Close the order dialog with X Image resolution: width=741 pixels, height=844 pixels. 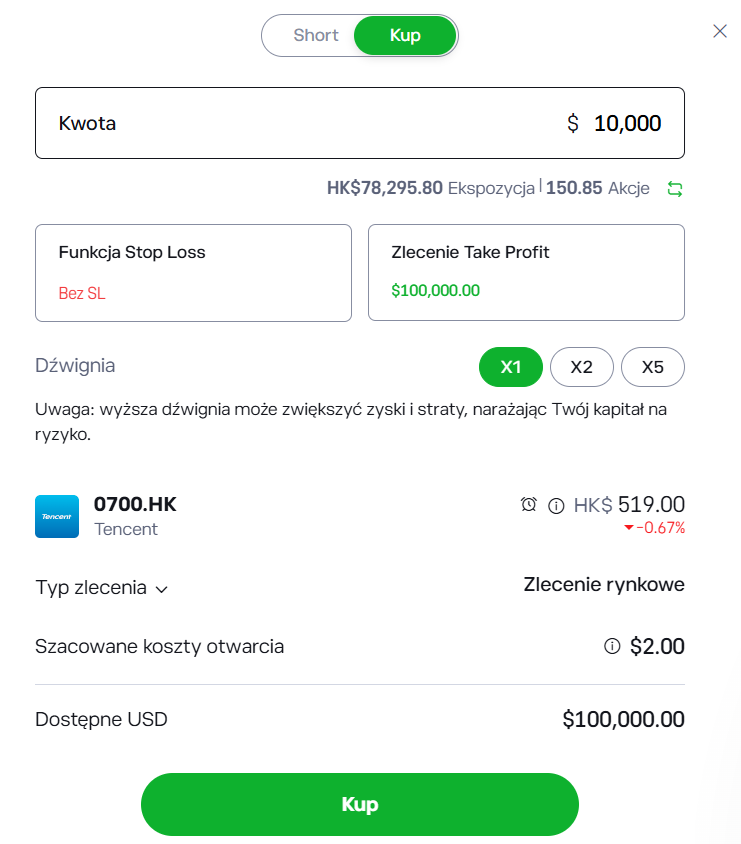(720, 31)
